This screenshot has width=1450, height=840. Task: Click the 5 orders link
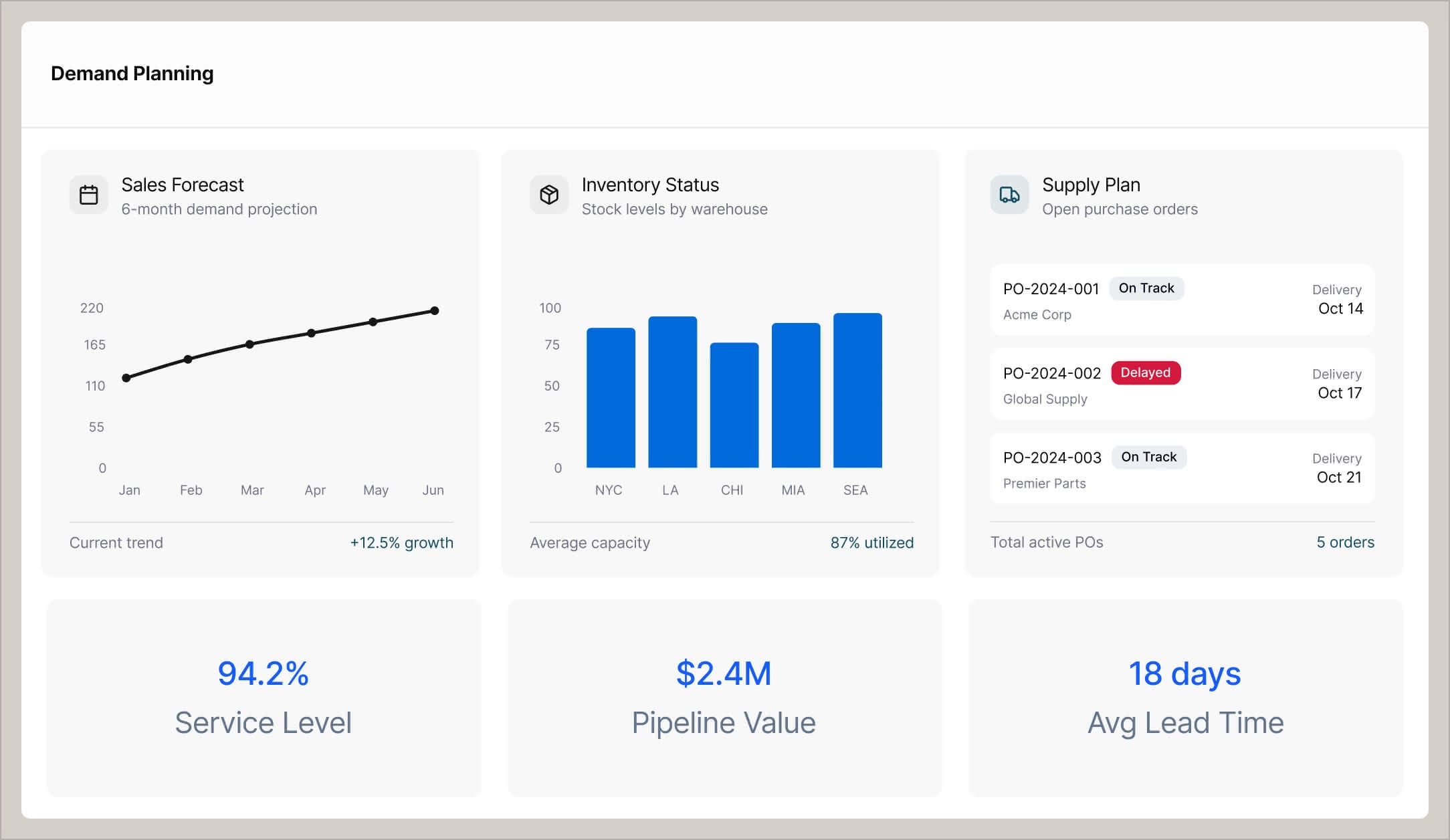(x=1344, y=542)
